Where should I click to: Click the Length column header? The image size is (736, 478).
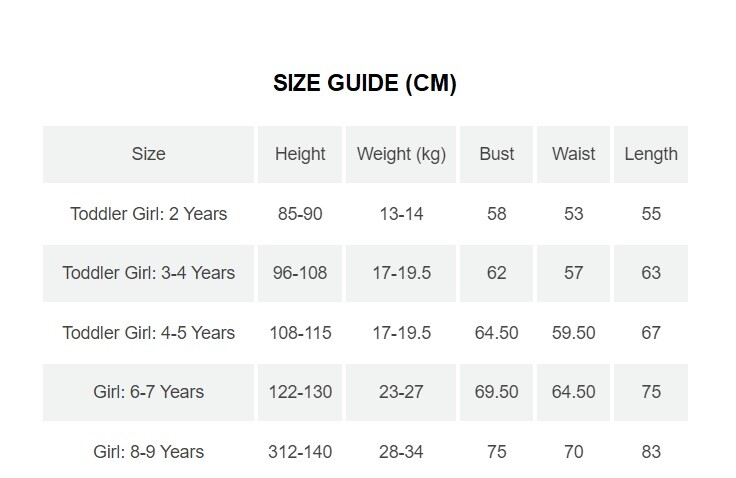coord(651,154)
